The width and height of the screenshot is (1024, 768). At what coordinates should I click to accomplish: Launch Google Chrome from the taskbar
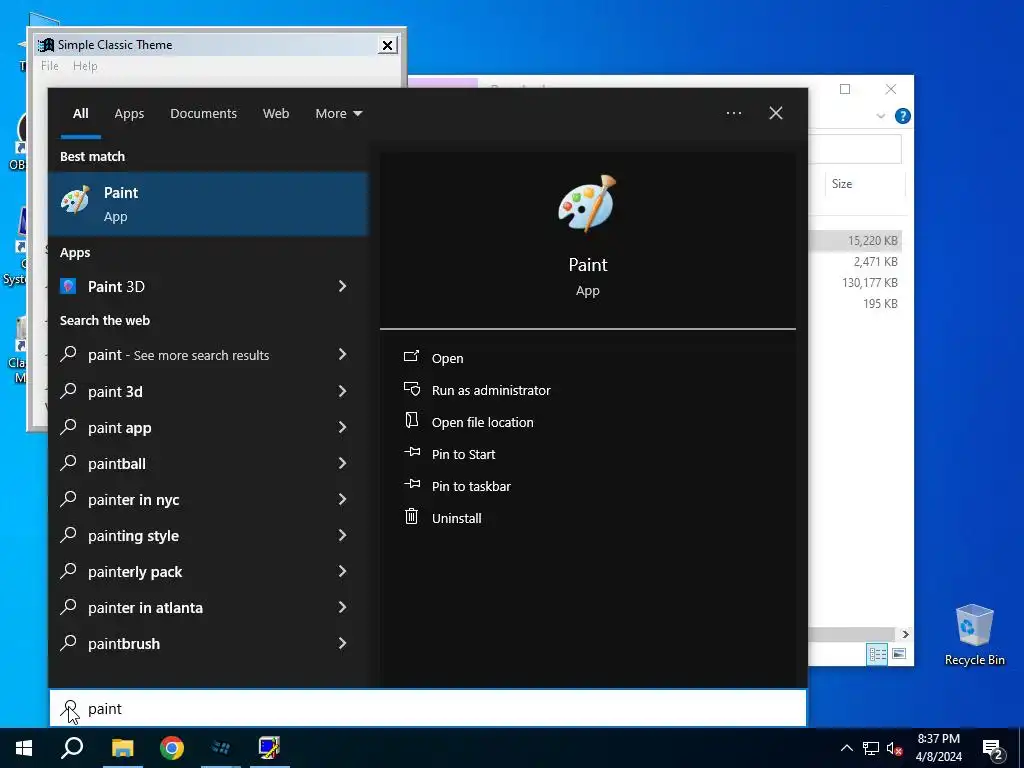coord(172,748)
